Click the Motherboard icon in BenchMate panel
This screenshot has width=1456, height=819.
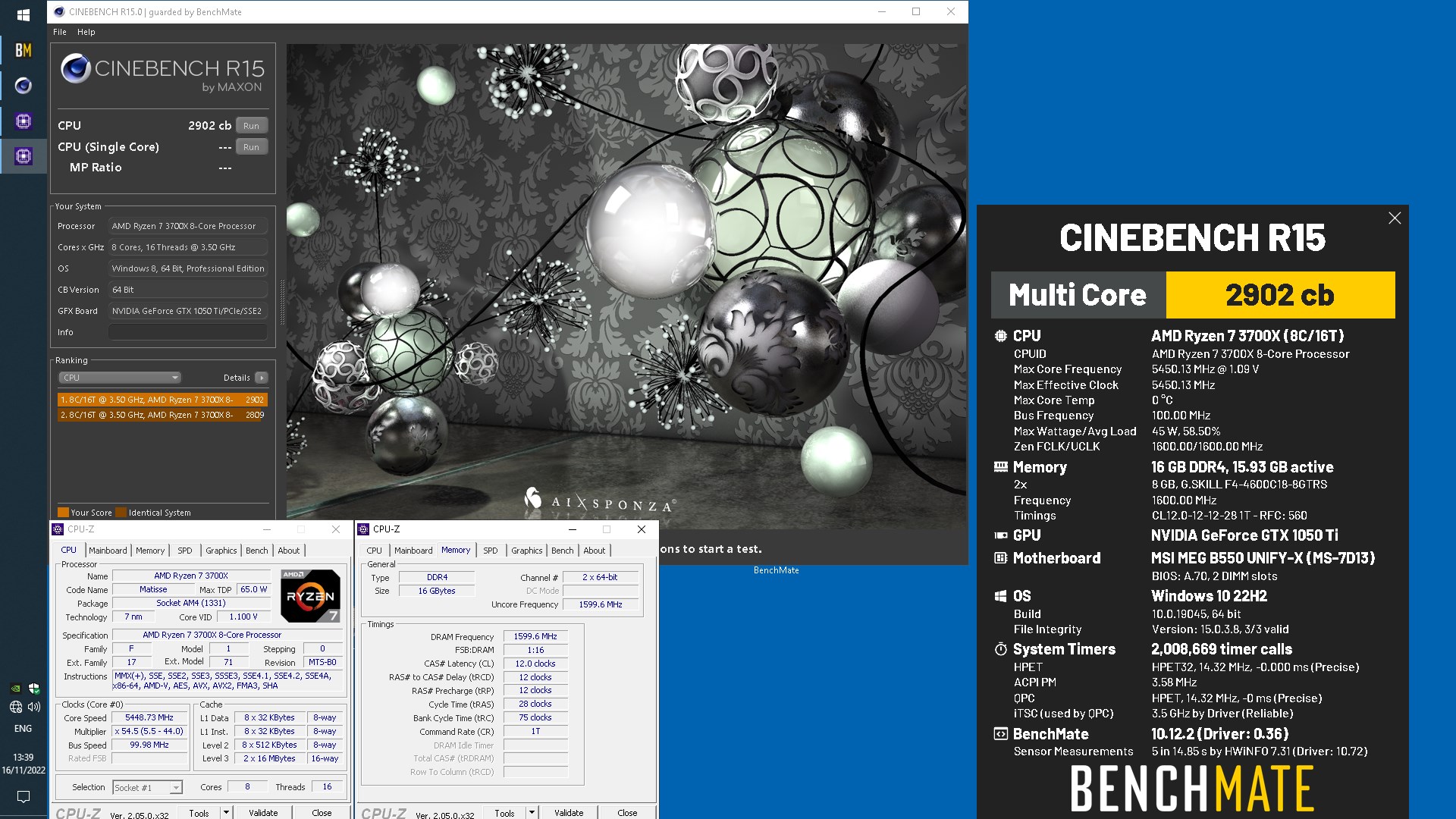click(1000, 558)
